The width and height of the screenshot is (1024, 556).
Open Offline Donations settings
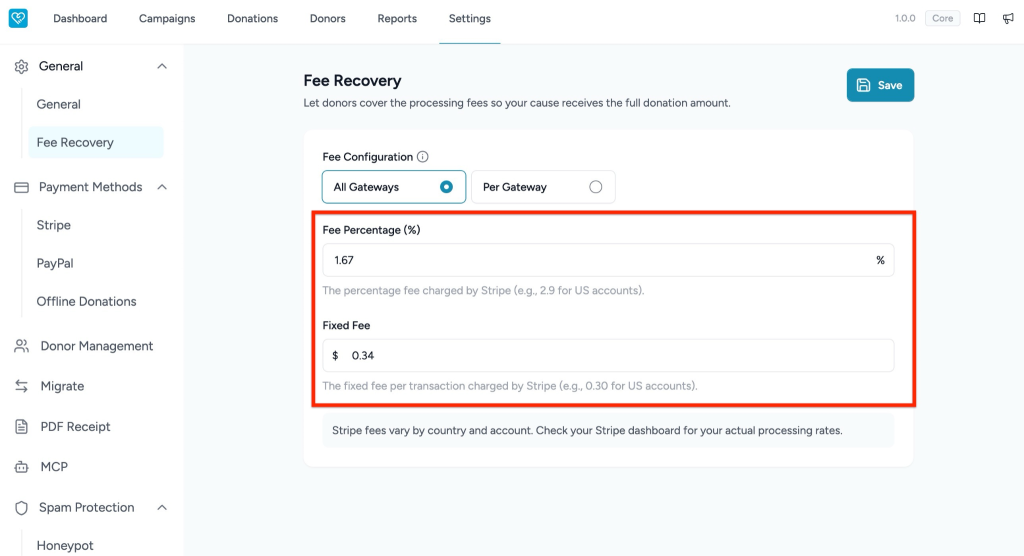point(86,302)
